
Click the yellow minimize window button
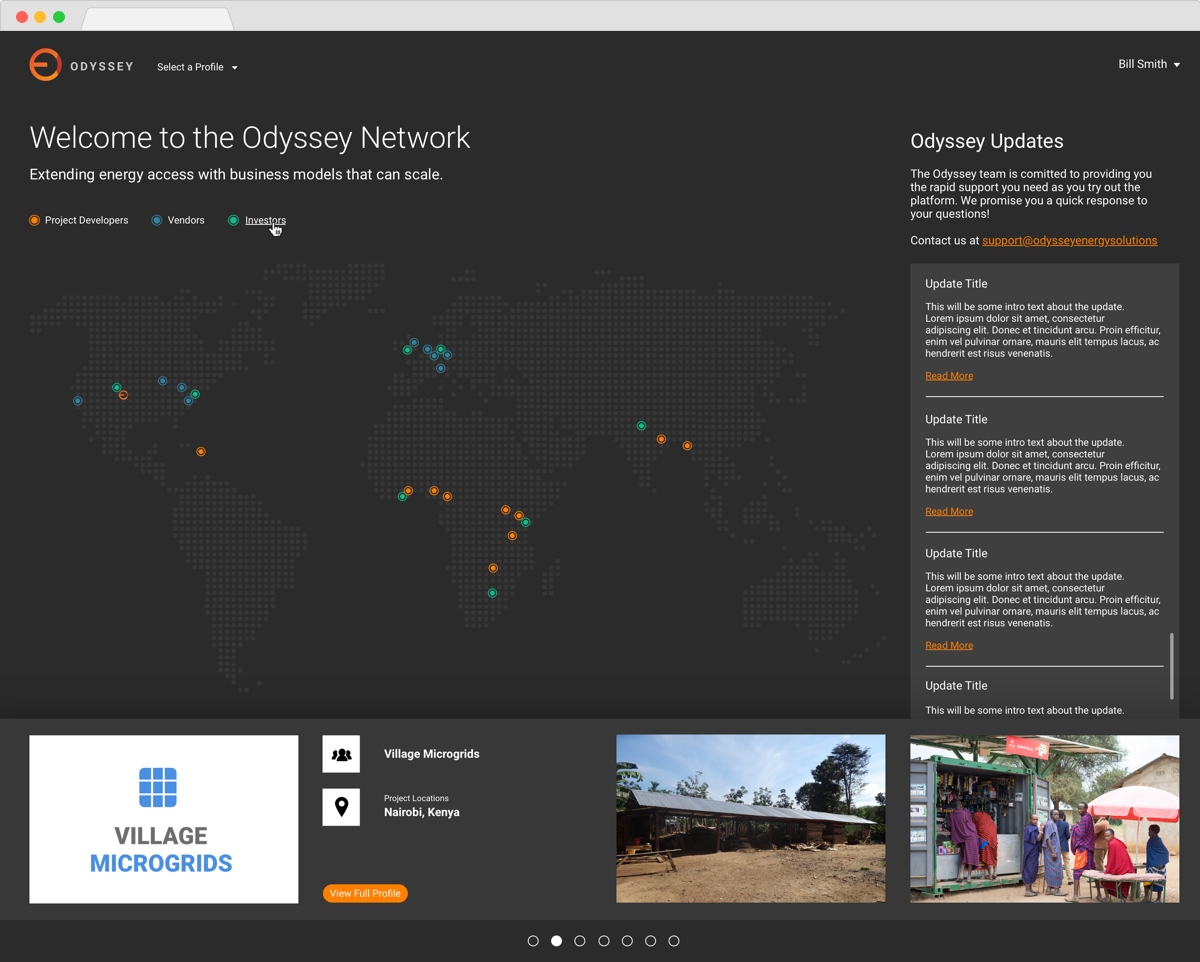click(40, 17)
